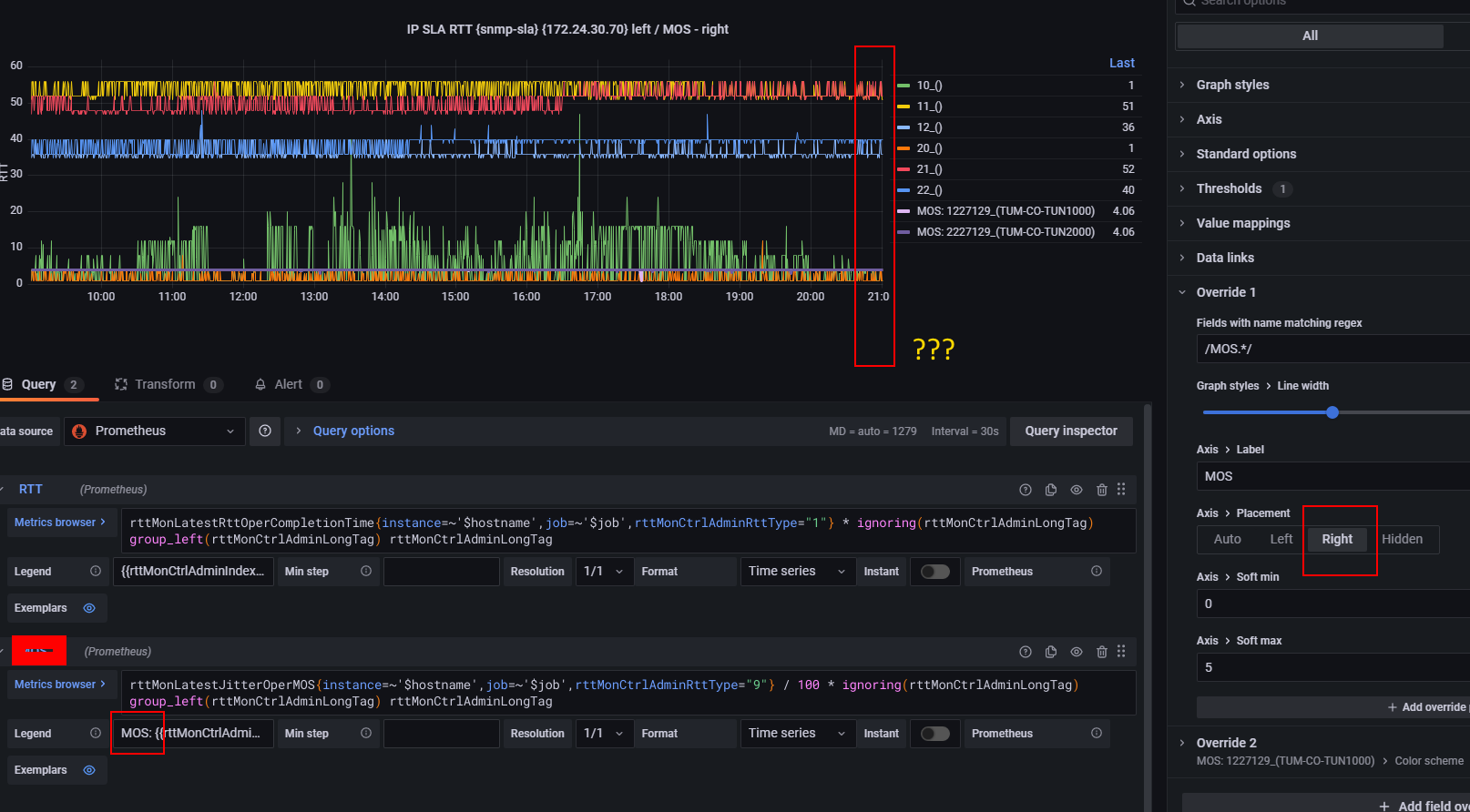Open Query inspector
This screenshot has width=1470, height=812.
1071,431
